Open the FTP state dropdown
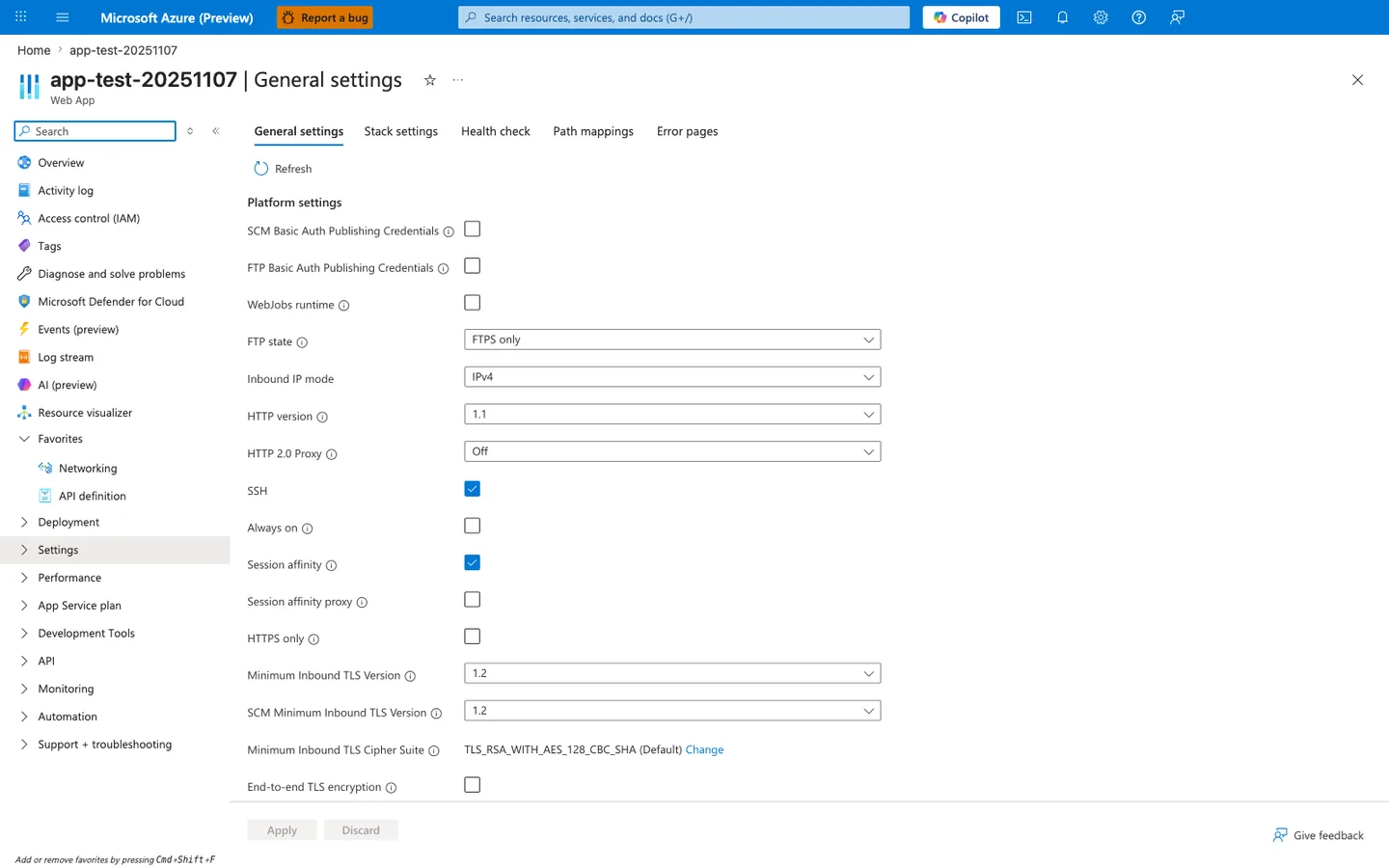Image resolution: width=1389 pixels, height=868 pixels. (x=672, y=339)
